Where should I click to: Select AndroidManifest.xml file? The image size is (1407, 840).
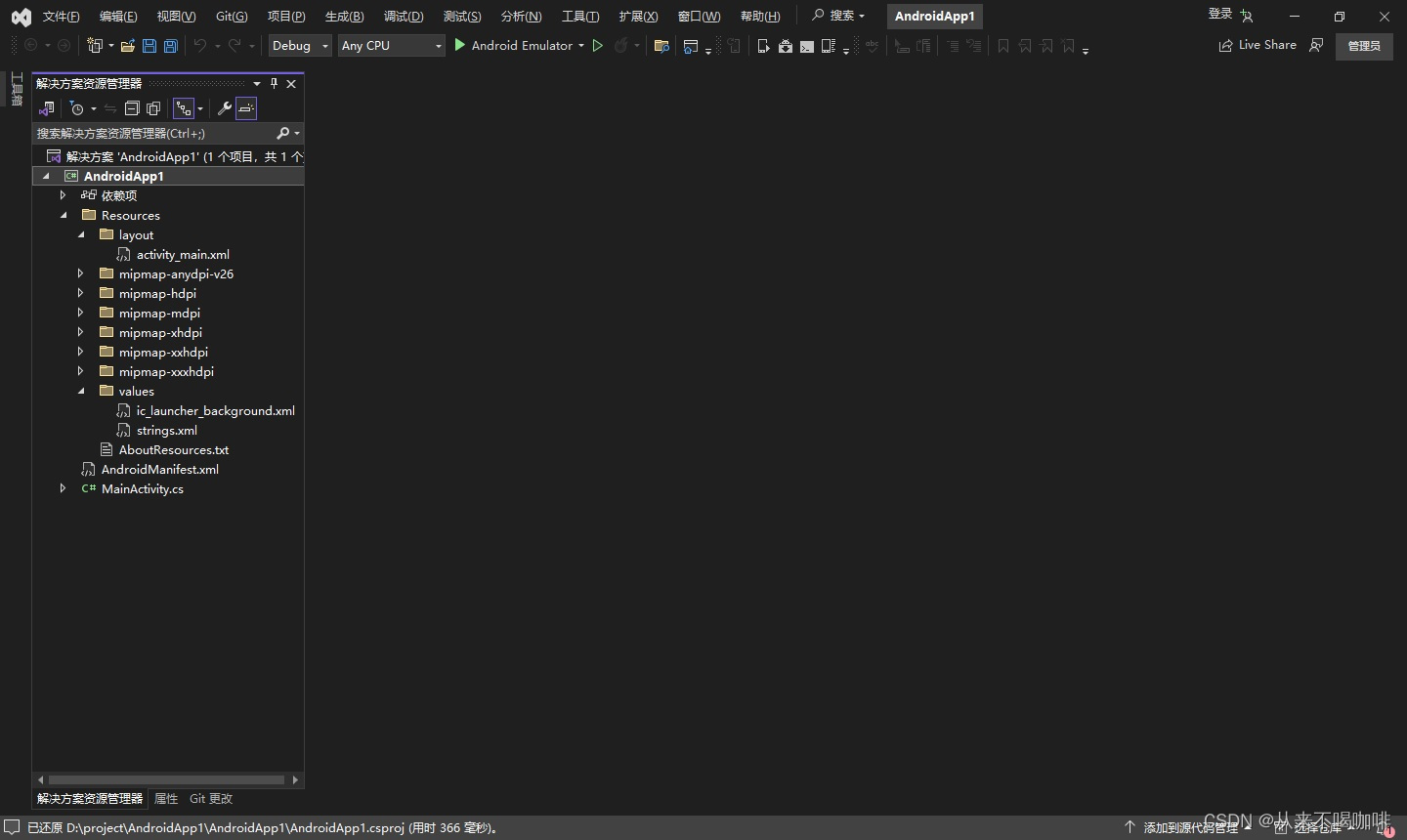[160, 469]
